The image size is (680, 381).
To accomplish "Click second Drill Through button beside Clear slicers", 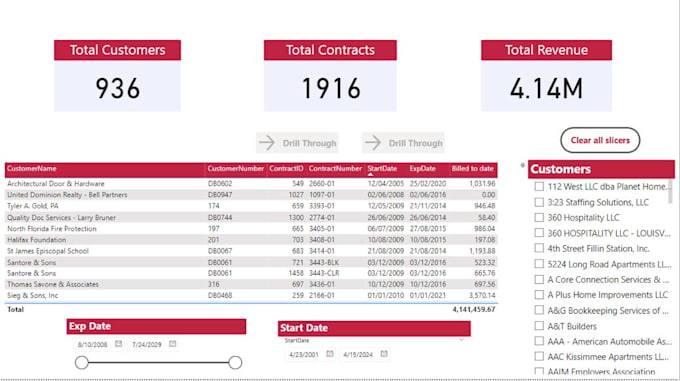I will [403, 143].
